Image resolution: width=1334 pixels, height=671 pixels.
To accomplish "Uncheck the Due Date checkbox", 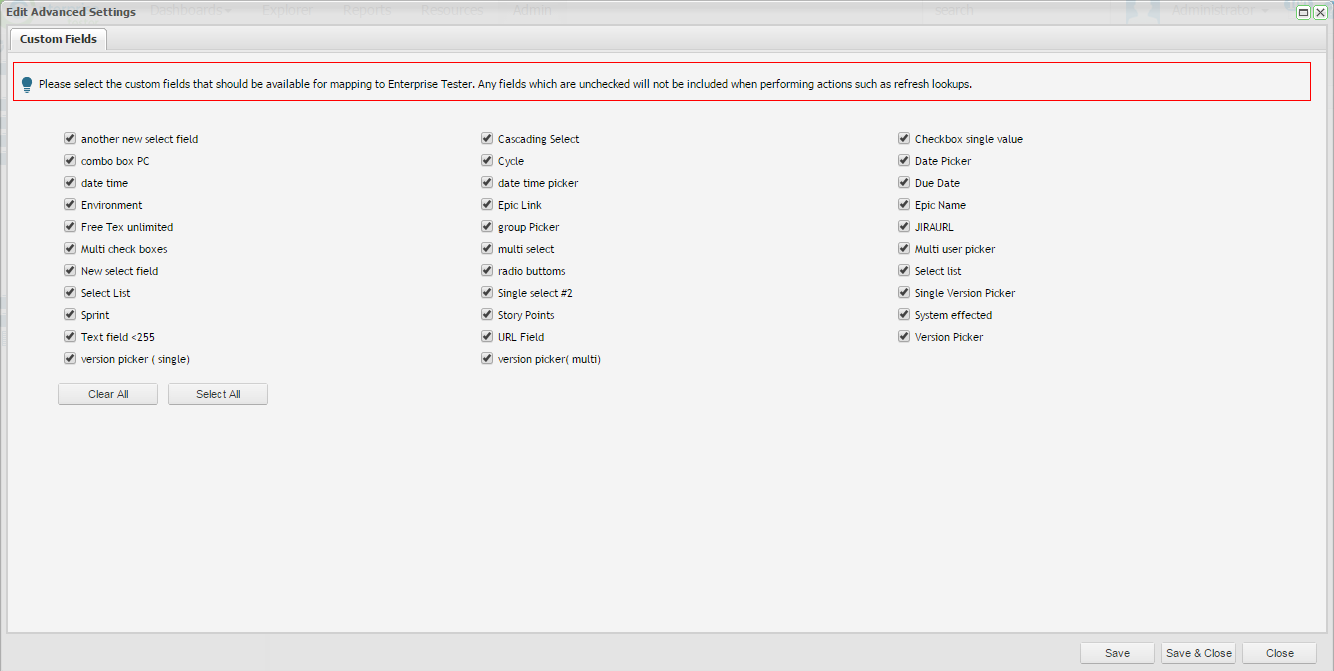I will (904, 183).
